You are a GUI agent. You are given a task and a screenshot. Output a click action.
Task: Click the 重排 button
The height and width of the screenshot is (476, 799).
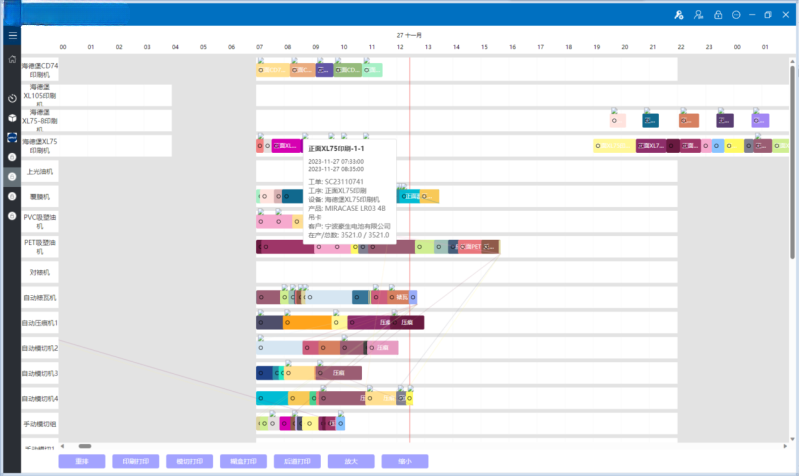click(82, 461)
